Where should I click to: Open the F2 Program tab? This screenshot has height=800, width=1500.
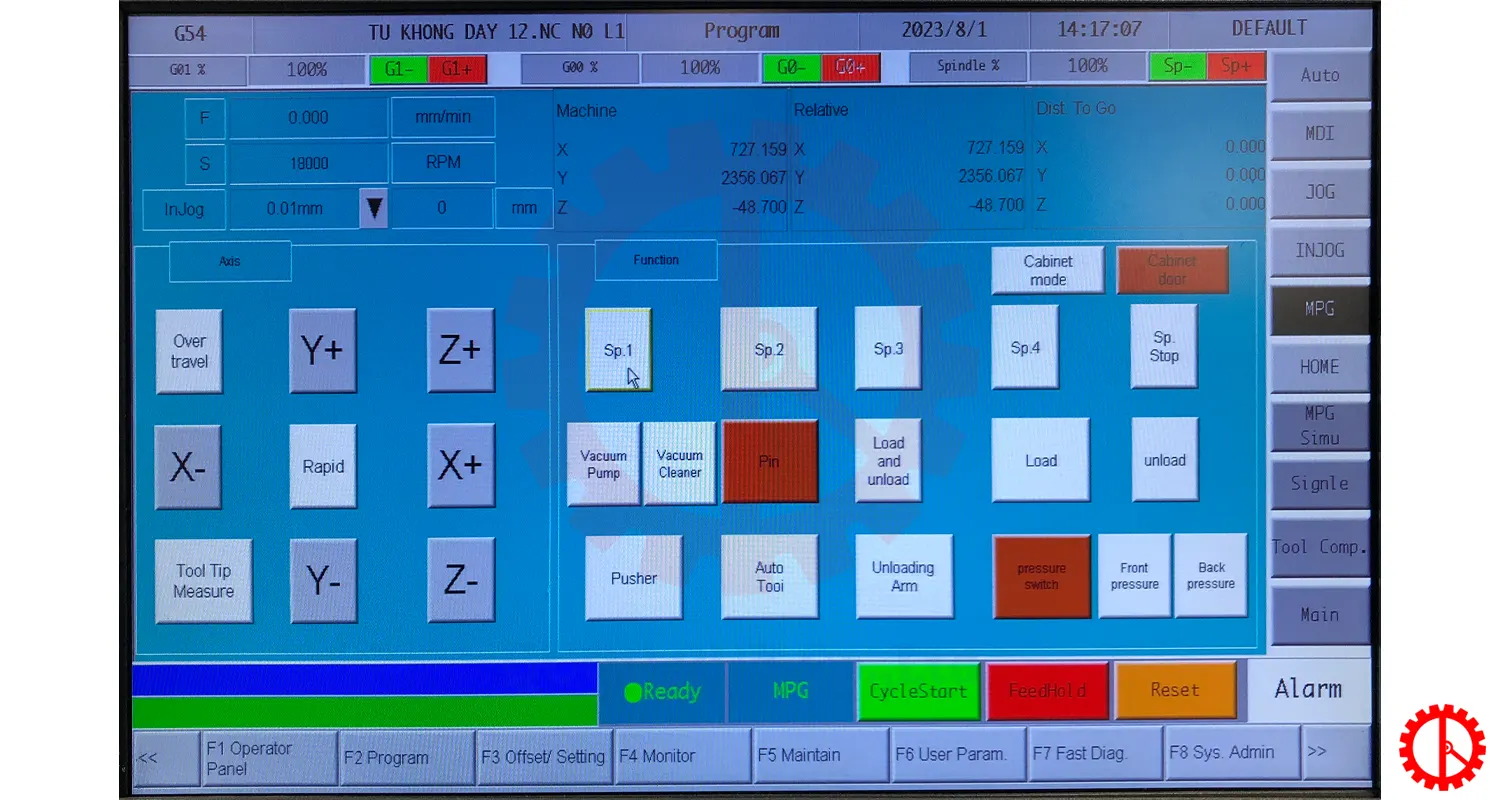point(407,757)
